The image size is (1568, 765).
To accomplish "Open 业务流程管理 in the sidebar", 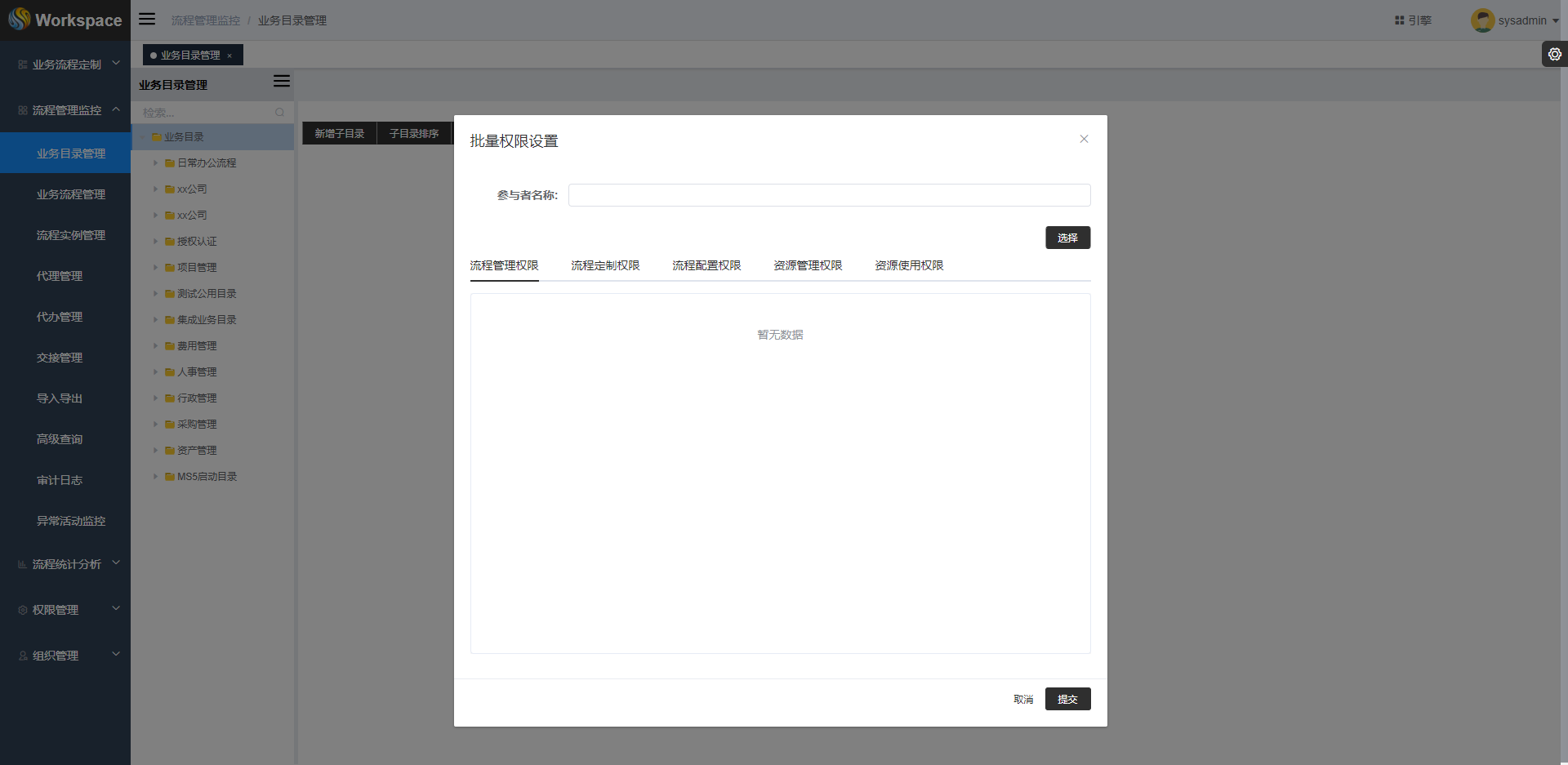I will click(x=71, y=194).
